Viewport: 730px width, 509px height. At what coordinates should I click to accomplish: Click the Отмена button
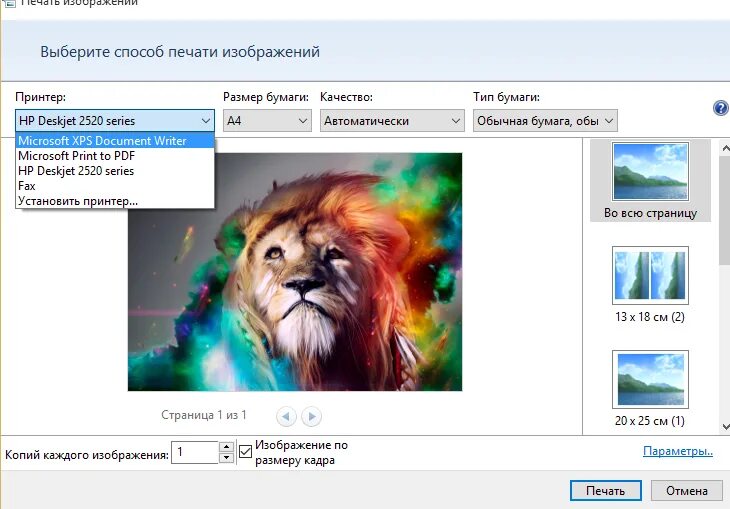click(687, 490)
